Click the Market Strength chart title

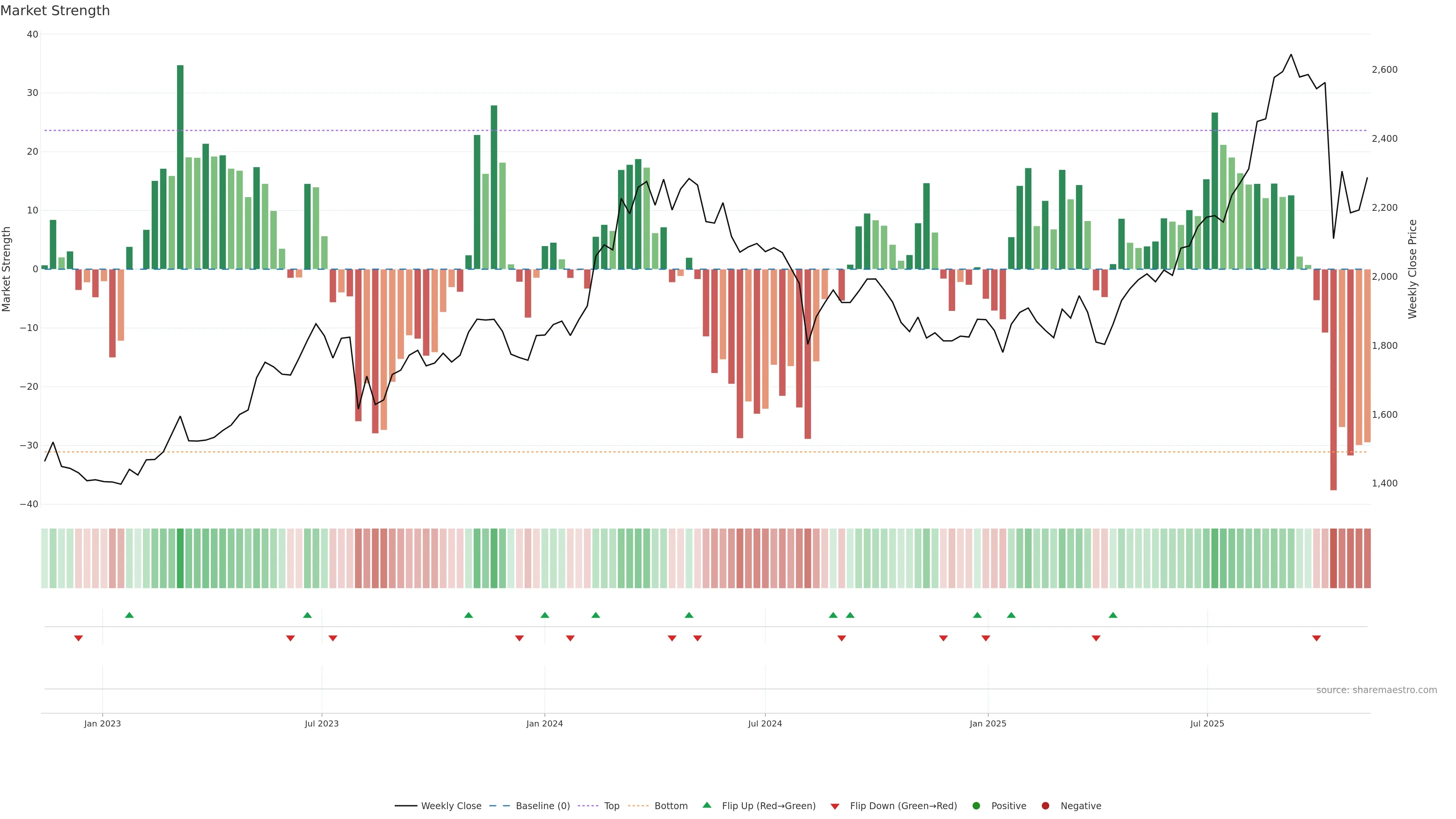point(55,11)
